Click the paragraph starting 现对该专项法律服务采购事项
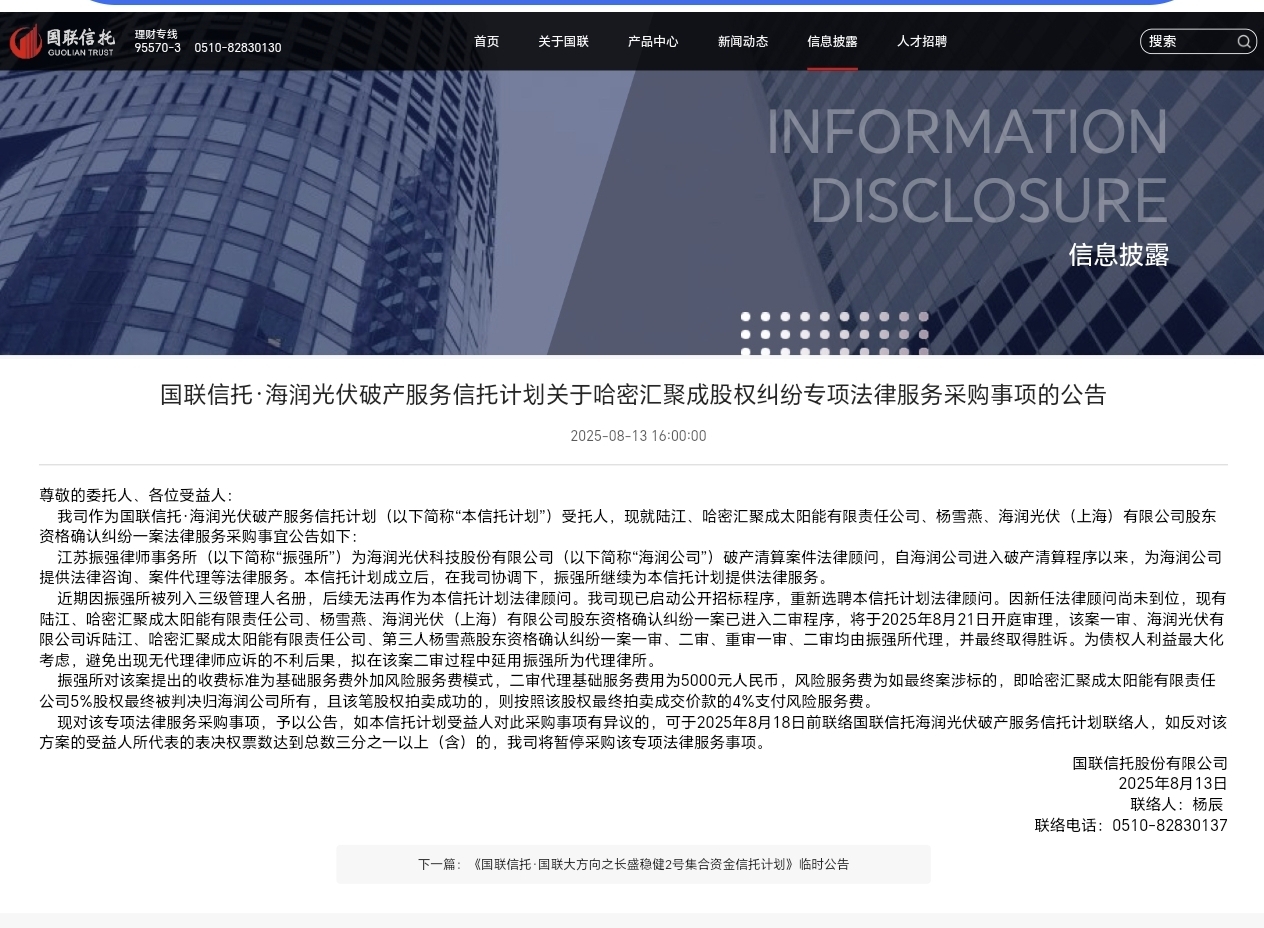Screen dimensions: 1264x928 point(633,732)
